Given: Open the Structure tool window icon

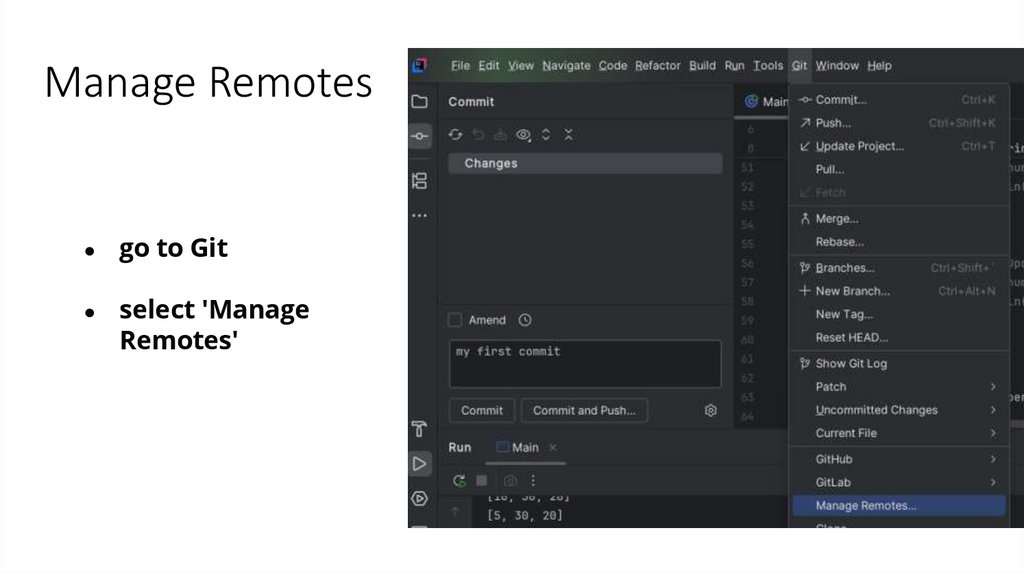Looking at the screenshot, I should click(419, 181).
